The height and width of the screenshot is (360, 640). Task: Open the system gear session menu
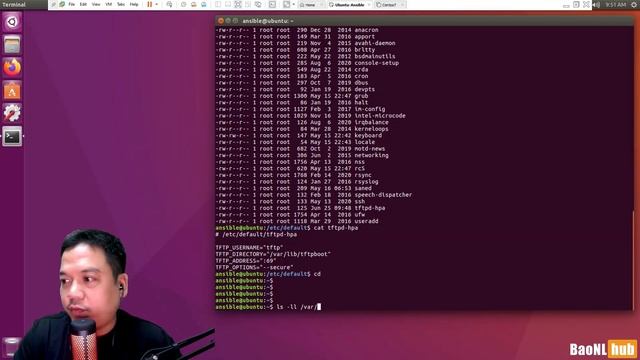pyautogui.click(x=634, y=4)
